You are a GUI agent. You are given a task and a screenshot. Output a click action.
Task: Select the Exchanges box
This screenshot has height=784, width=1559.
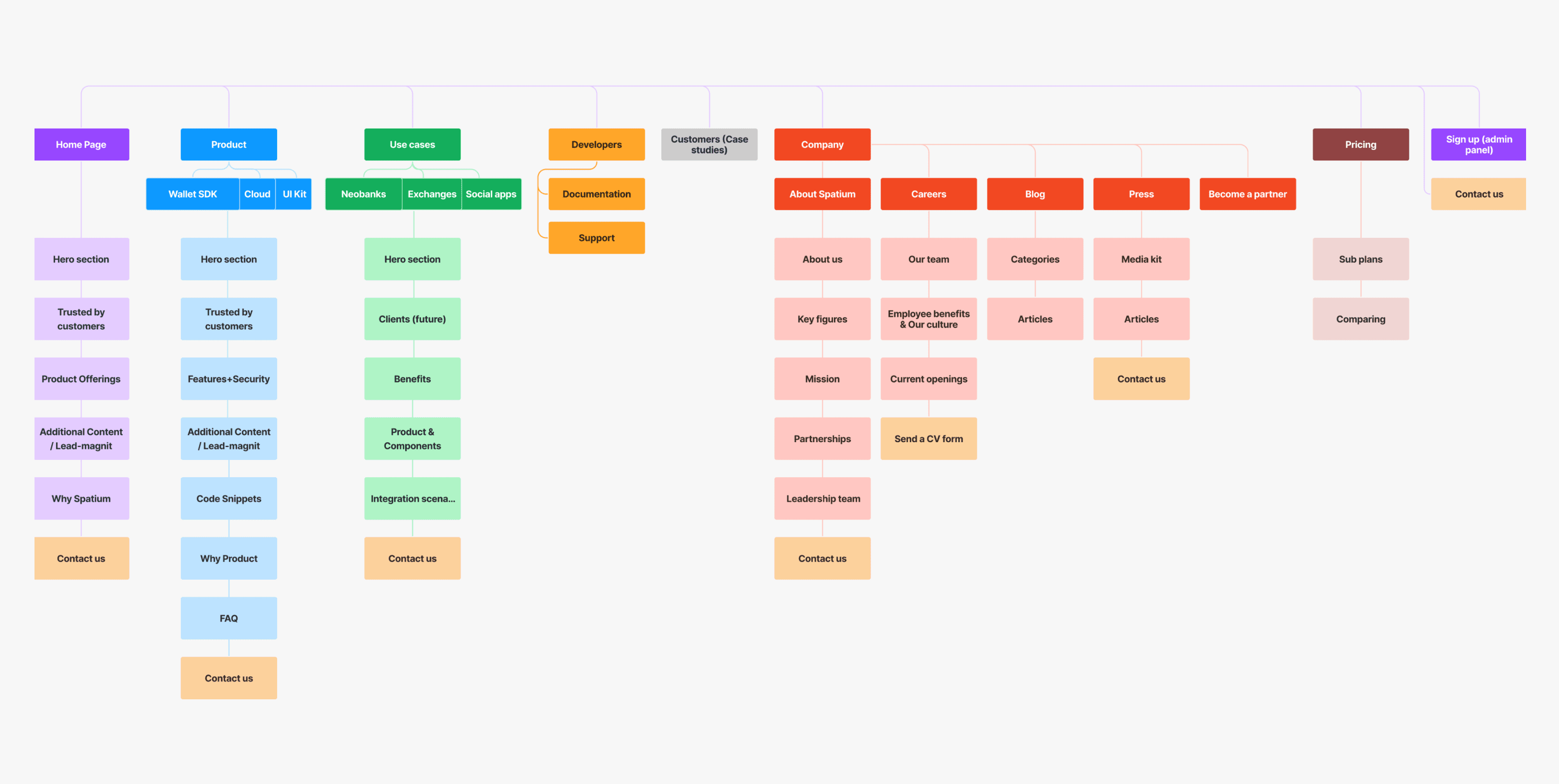tap(432, 194)
